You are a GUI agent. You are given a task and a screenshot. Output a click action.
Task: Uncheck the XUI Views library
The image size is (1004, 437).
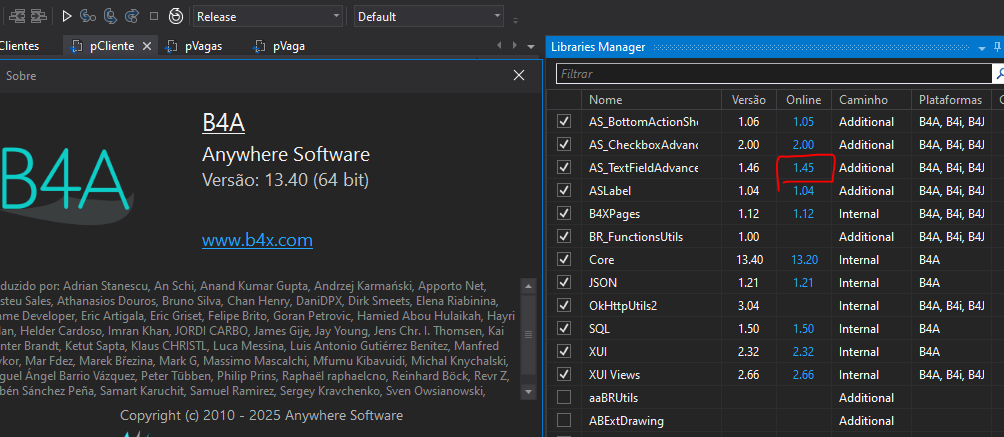click(563, 374)
